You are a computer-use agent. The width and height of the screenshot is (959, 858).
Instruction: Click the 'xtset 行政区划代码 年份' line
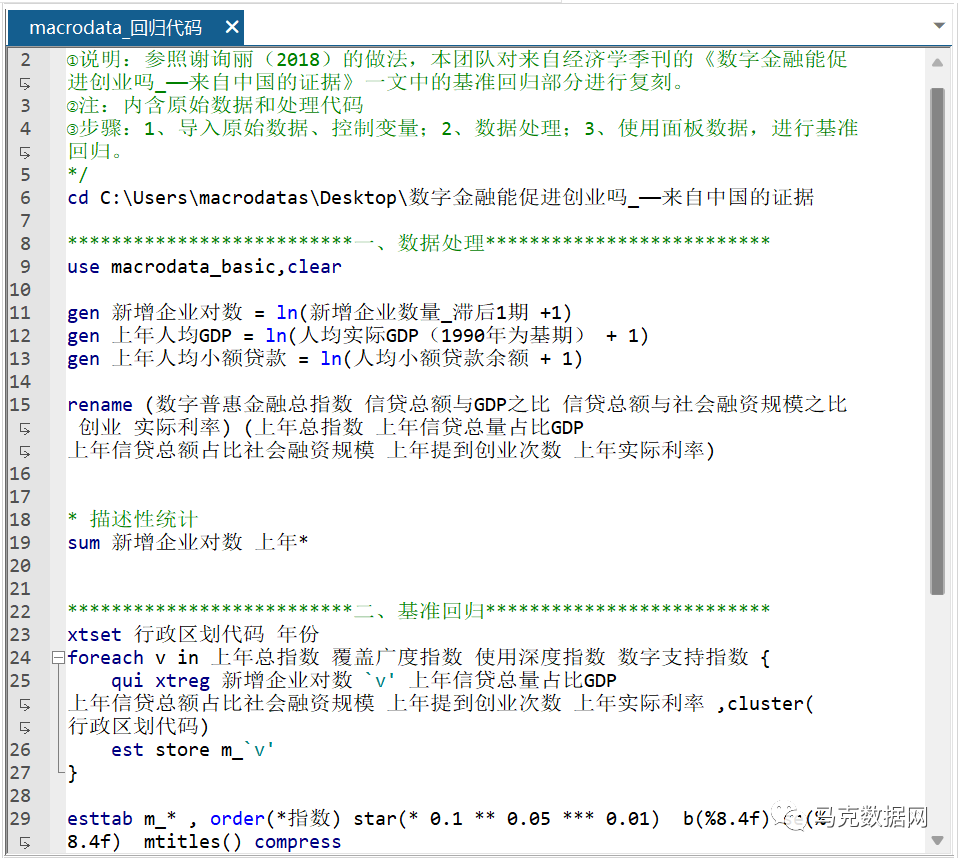(193, 634)
